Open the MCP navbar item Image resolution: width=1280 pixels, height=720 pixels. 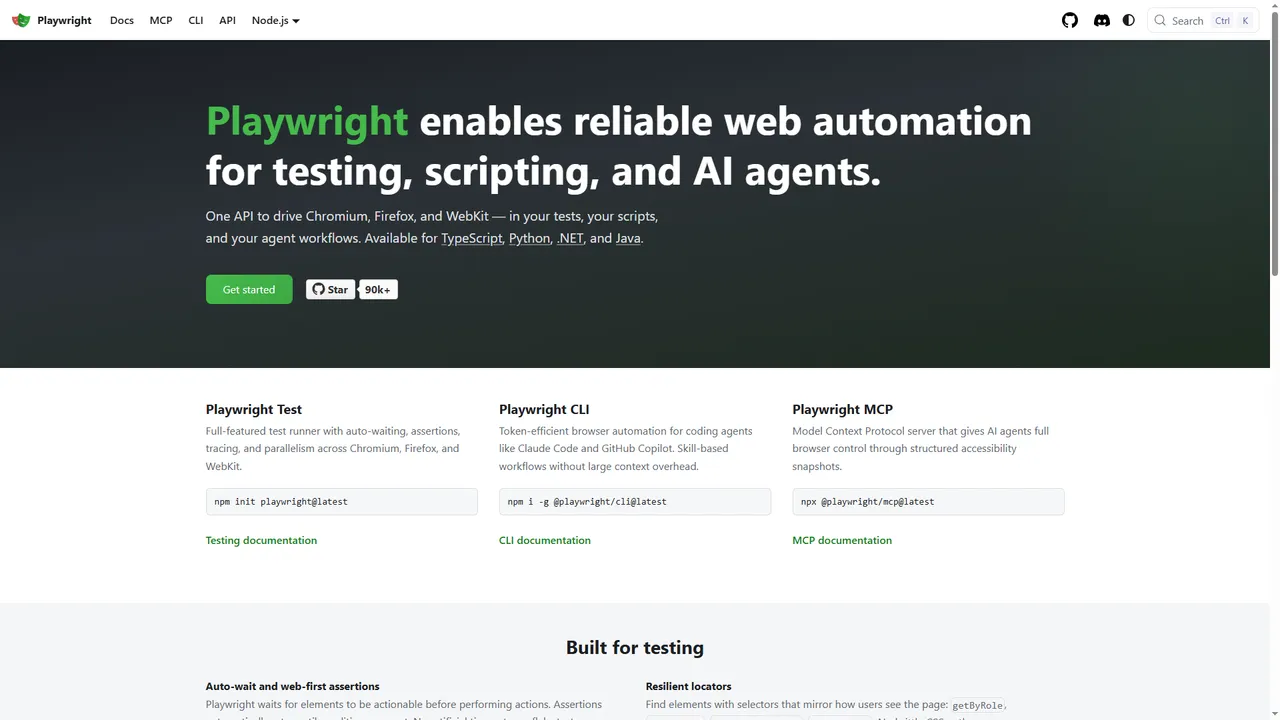pyautogui.click(x=161, y=20)
